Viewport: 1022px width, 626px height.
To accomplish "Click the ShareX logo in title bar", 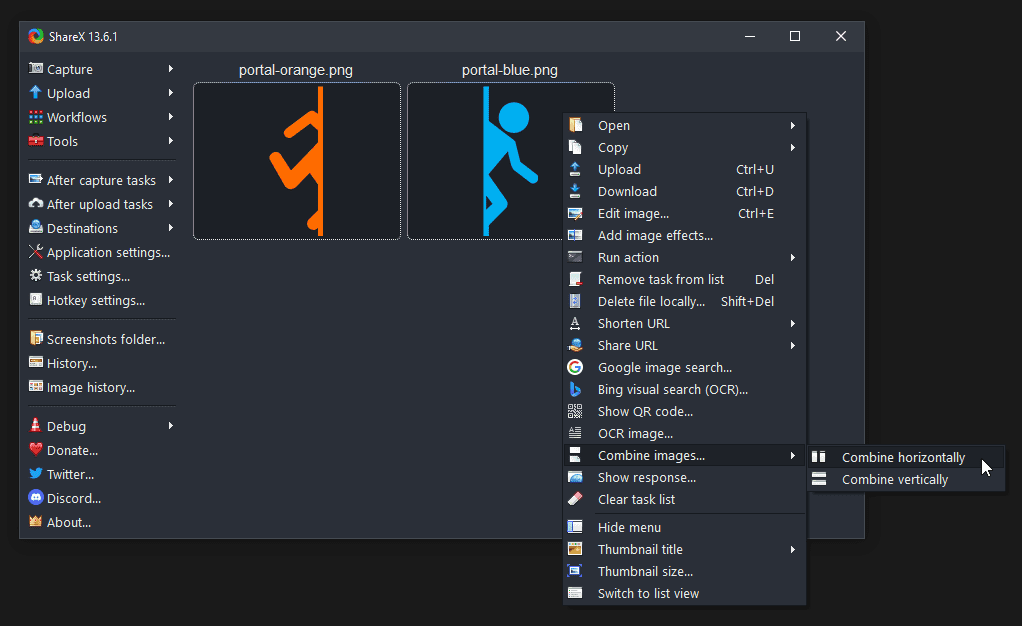I will (36, 36).
